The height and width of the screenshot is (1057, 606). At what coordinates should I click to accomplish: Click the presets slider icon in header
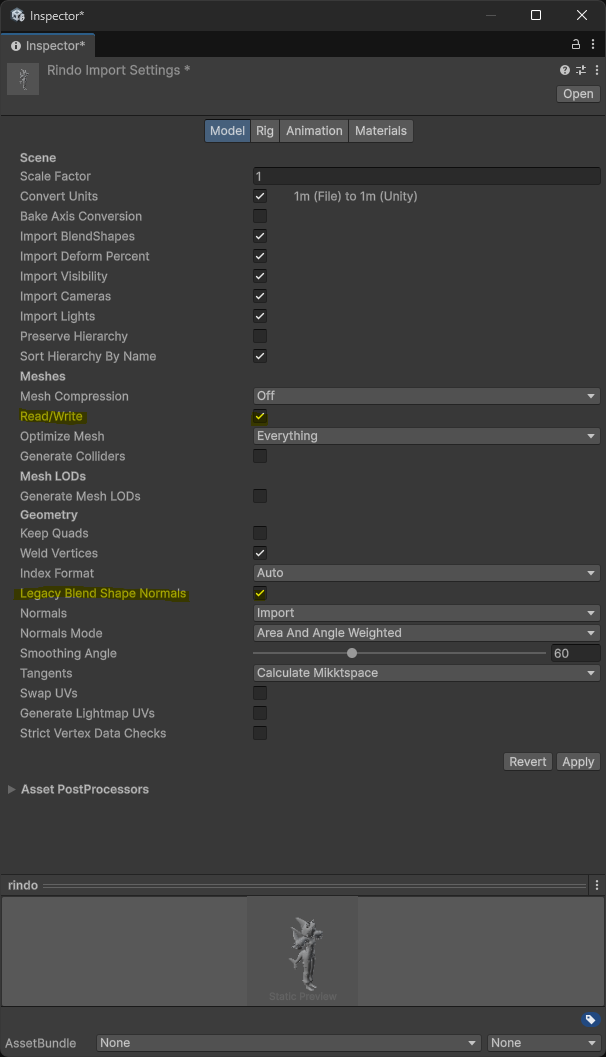coord(580,71)
